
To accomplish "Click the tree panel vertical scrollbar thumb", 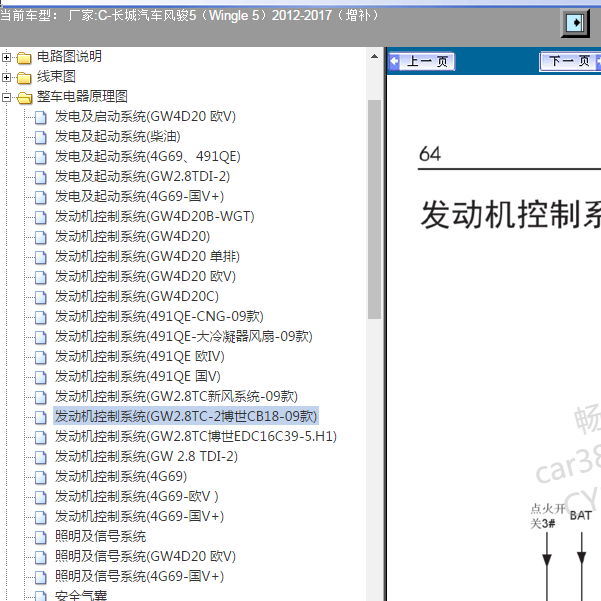I will point(374,209).
